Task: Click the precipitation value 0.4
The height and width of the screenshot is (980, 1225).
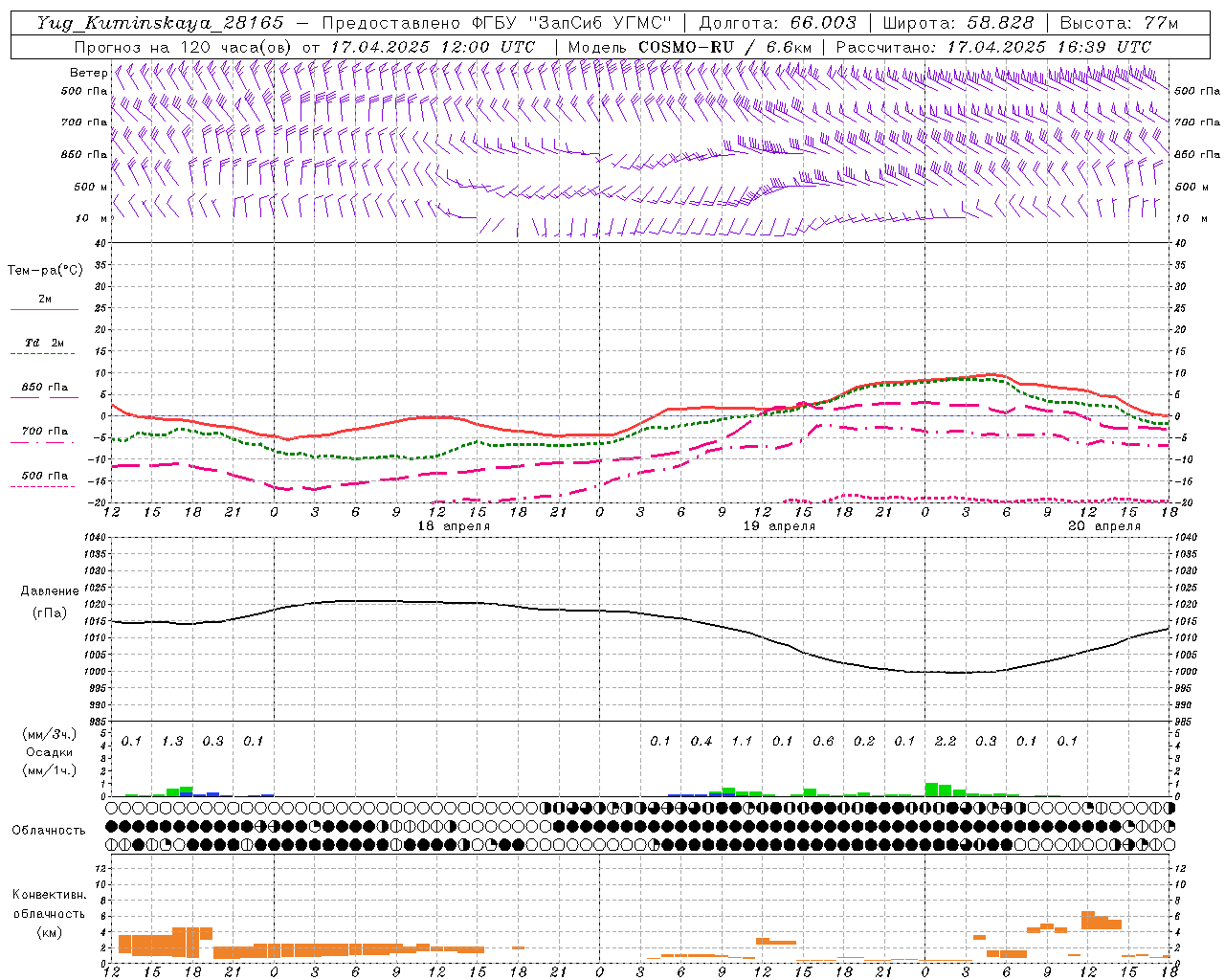Action: tap(702, 741)
